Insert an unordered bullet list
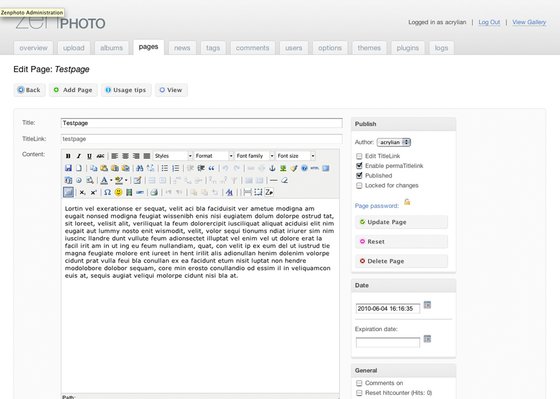The image size is (560, 399). pyautogui.click(x=165, y=168)
